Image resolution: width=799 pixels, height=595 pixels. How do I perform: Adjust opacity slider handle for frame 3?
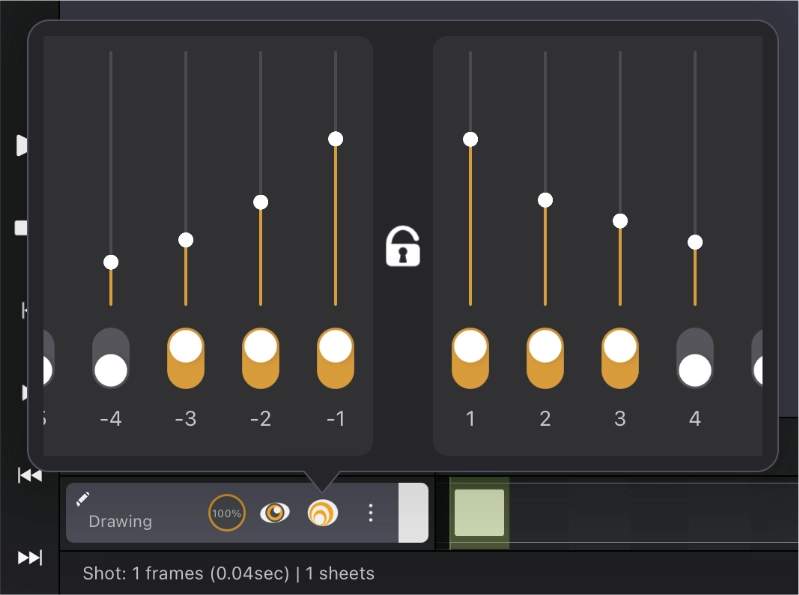(620, 221)
